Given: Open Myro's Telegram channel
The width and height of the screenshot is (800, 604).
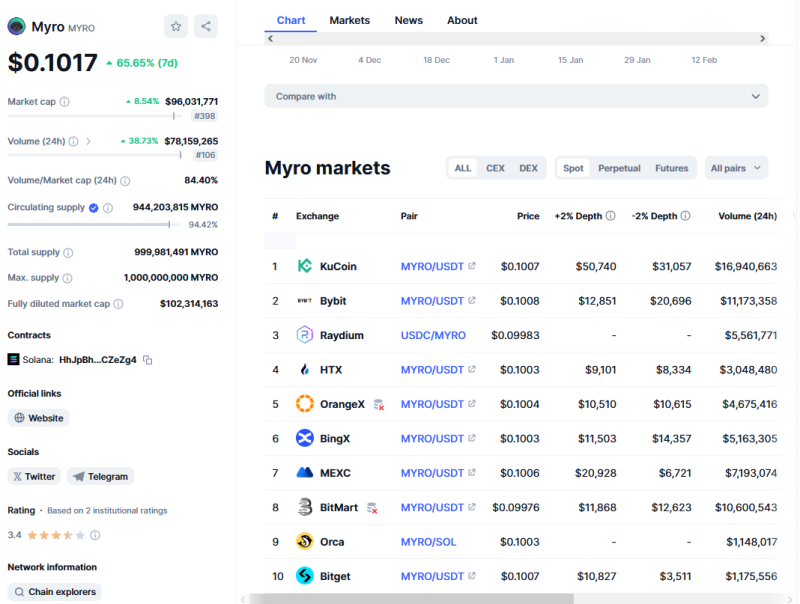Looking at the screenshot, I should coord(101,476).
